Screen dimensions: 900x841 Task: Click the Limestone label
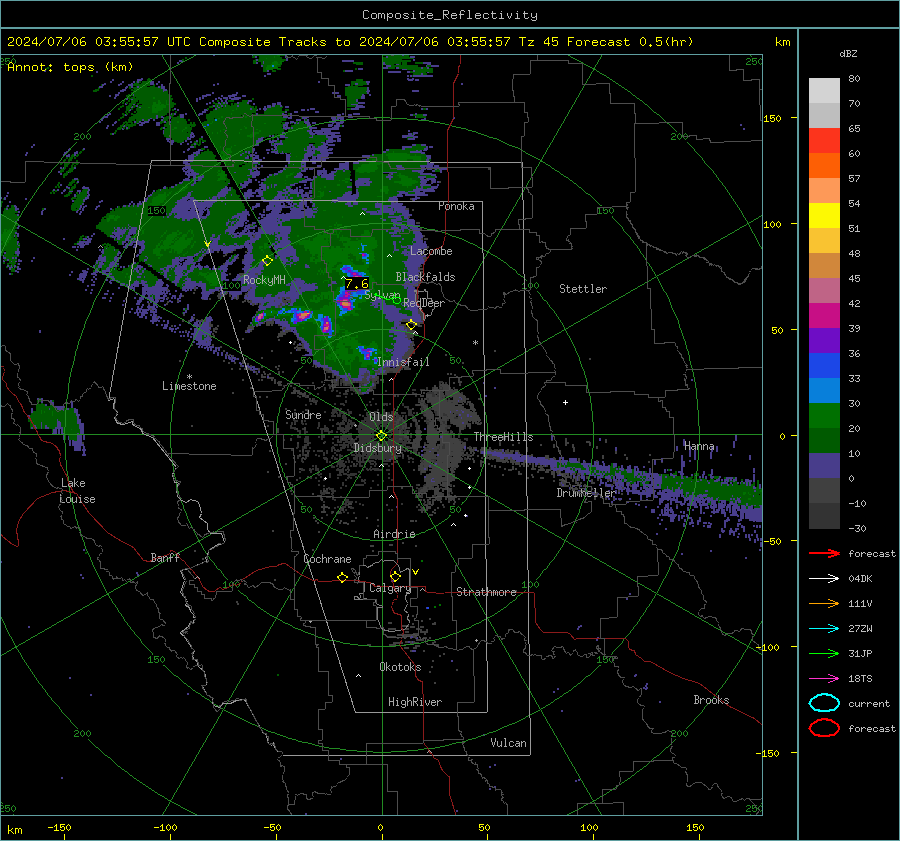[189, 386]
